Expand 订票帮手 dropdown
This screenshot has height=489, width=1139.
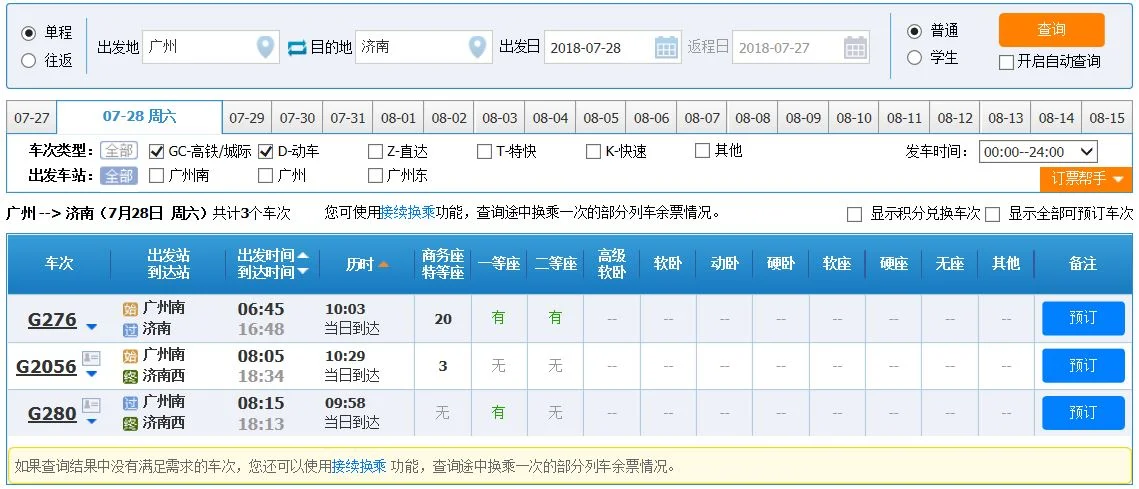(x=1086, y=178)
